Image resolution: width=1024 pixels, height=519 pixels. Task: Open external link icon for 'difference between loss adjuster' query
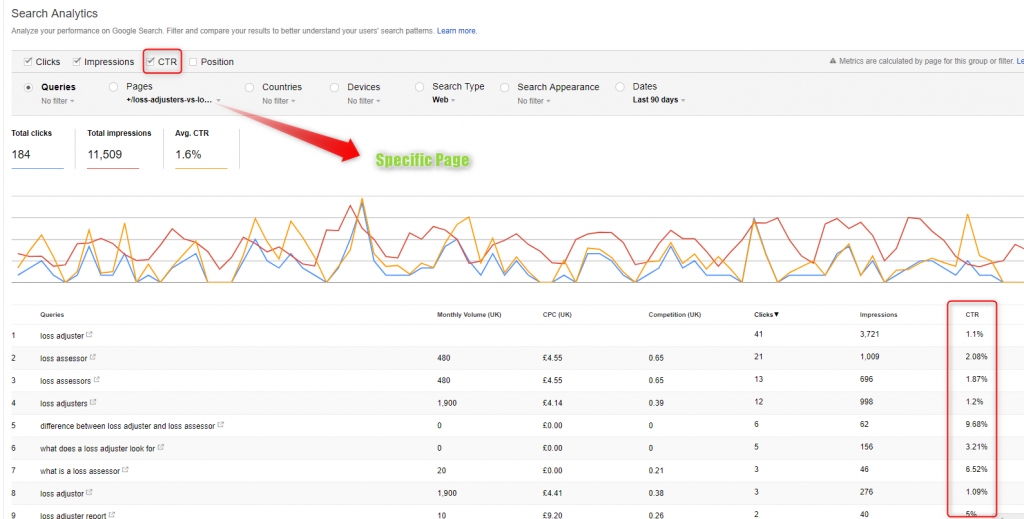(221, 424)
